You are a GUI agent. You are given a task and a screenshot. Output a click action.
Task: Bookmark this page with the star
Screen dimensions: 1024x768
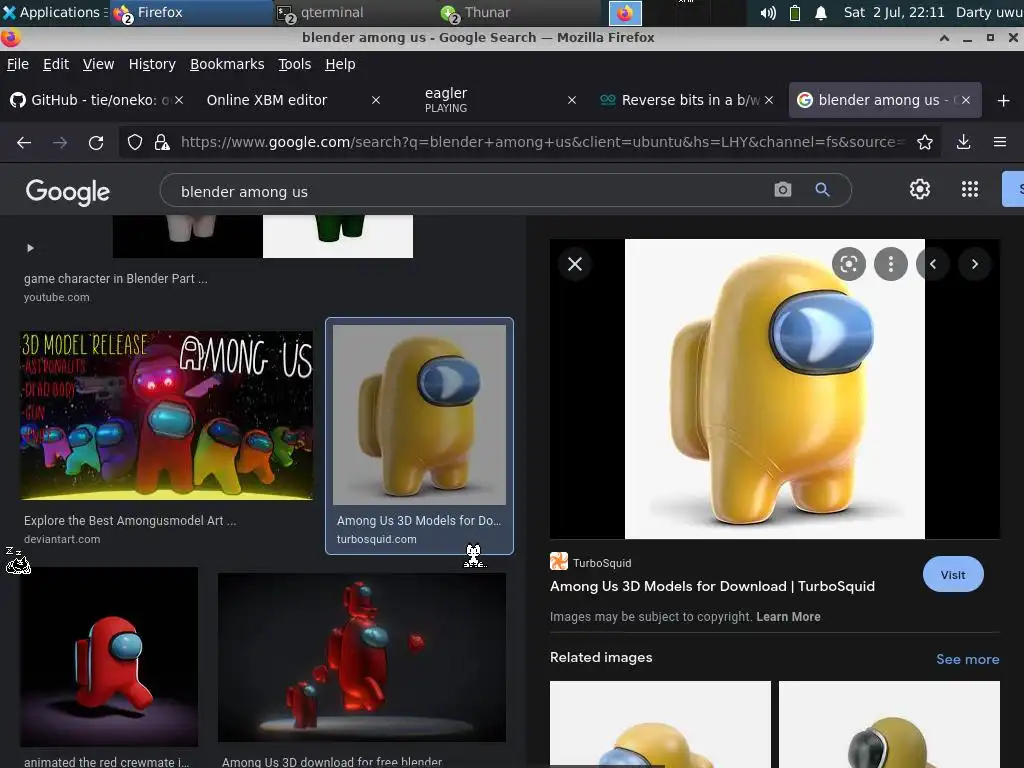[x=925, y=142]
